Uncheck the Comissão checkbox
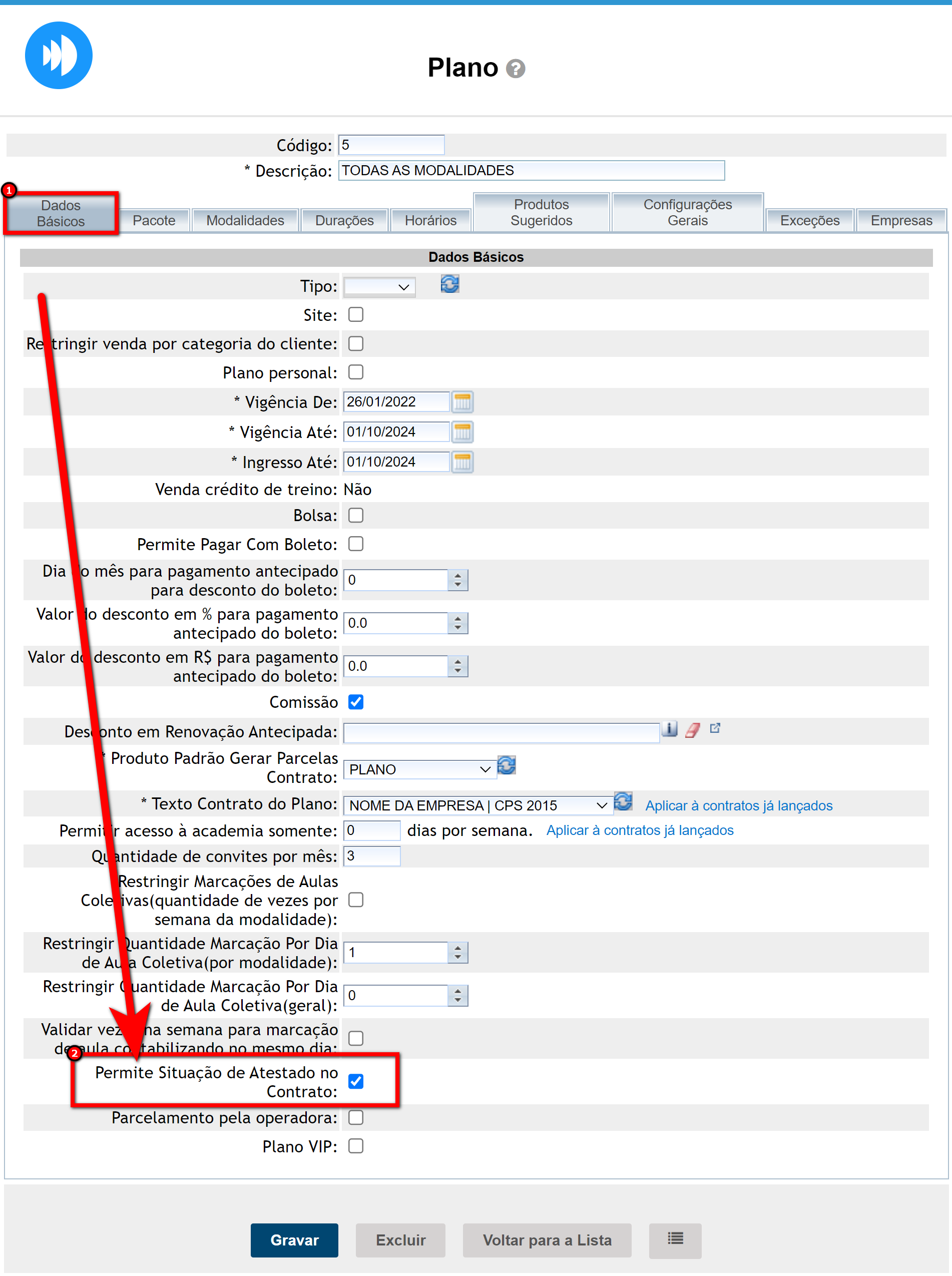 click(x=355, y=702)
